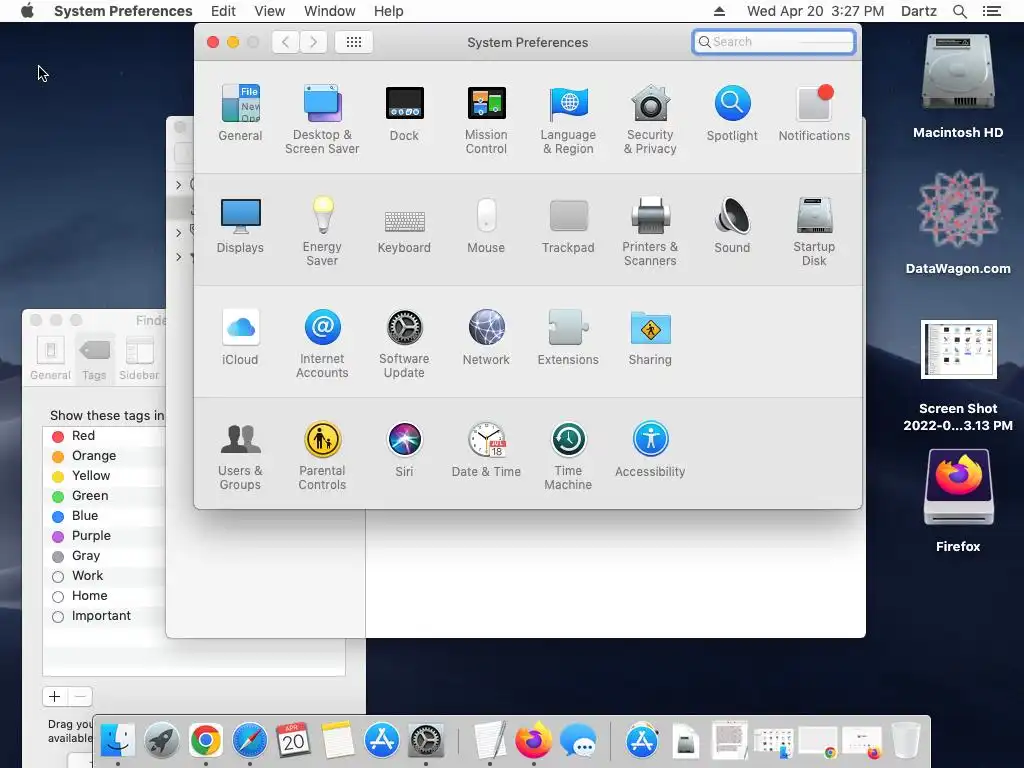Open Notification Center from the menu bar
Viewport: 1024px width, 768px height.
coord(991,11)
